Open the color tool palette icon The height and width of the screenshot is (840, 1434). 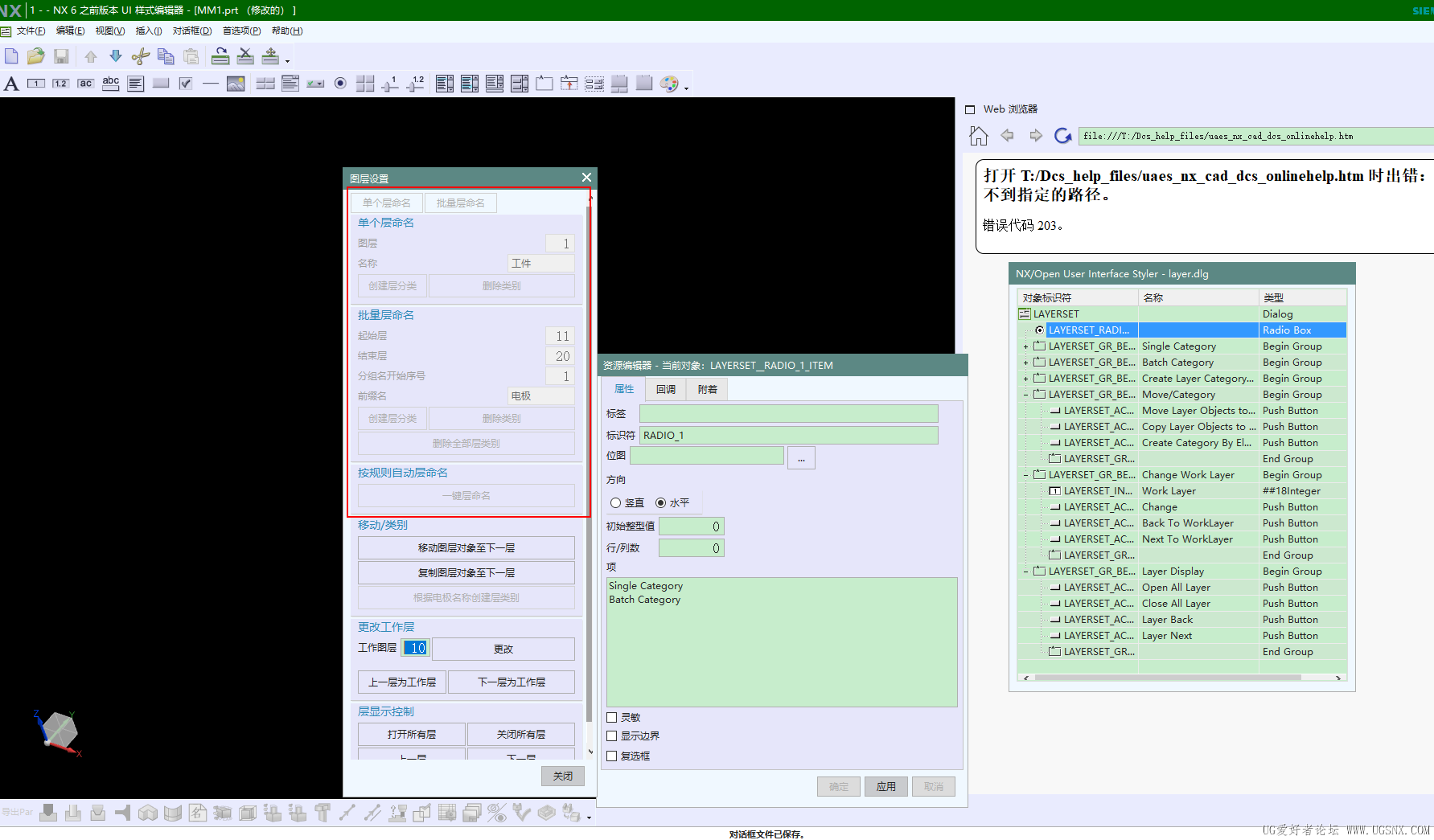coord(669,84)
